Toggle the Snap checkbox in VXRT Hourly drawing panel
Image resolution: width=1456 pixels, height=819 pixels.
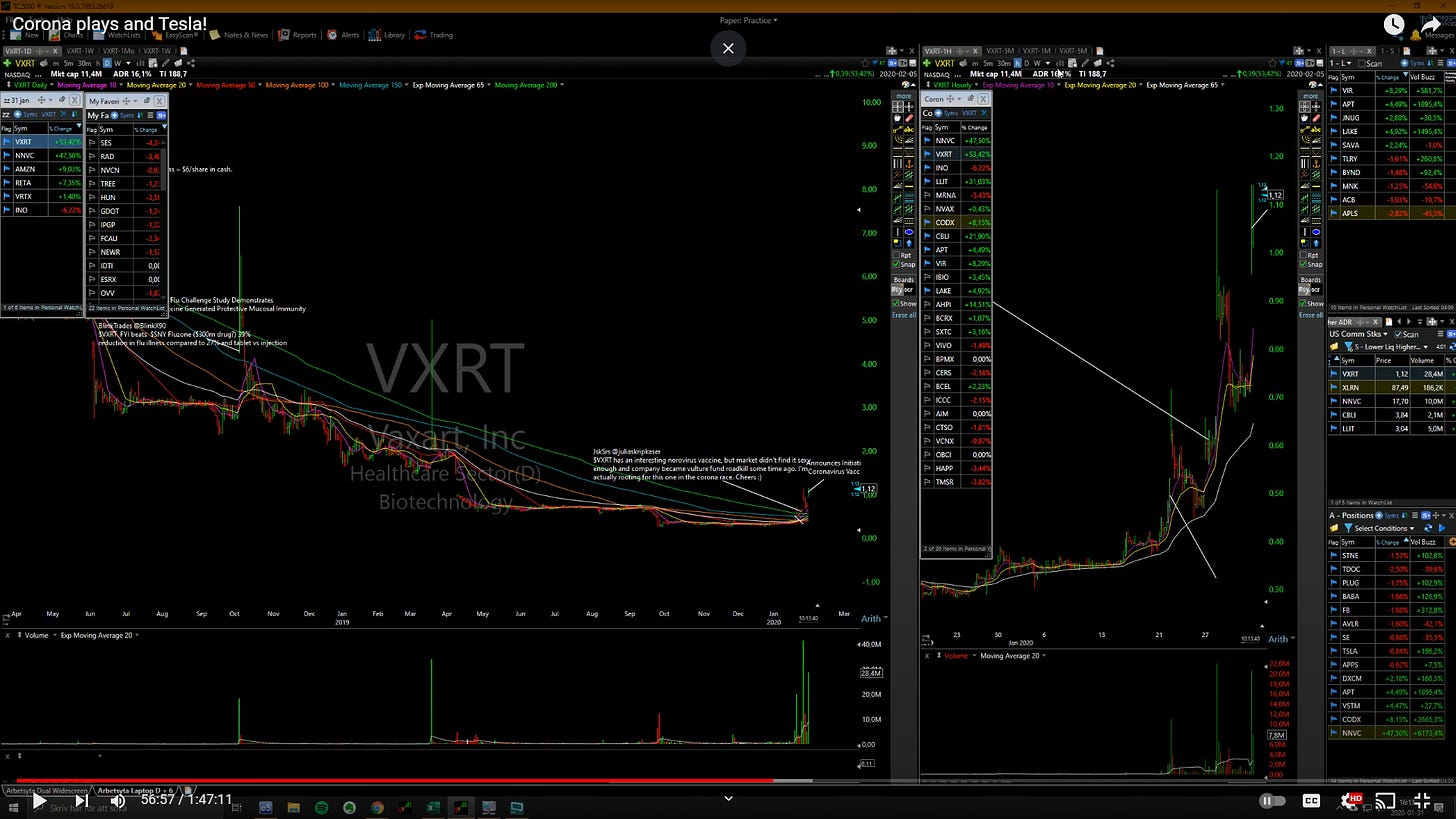[1303, 264]
